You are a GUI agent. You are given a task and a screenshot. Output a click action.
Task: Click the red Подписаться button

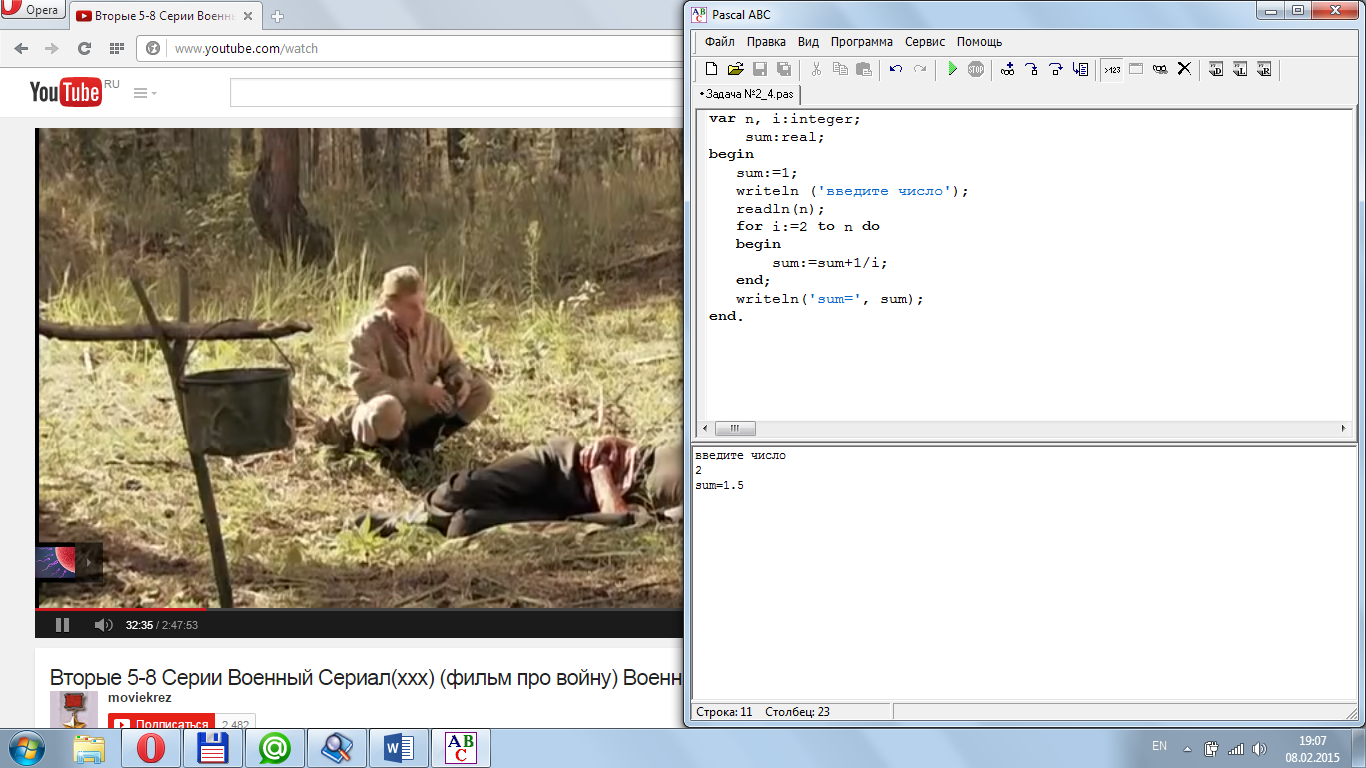[x=161, y=724]
